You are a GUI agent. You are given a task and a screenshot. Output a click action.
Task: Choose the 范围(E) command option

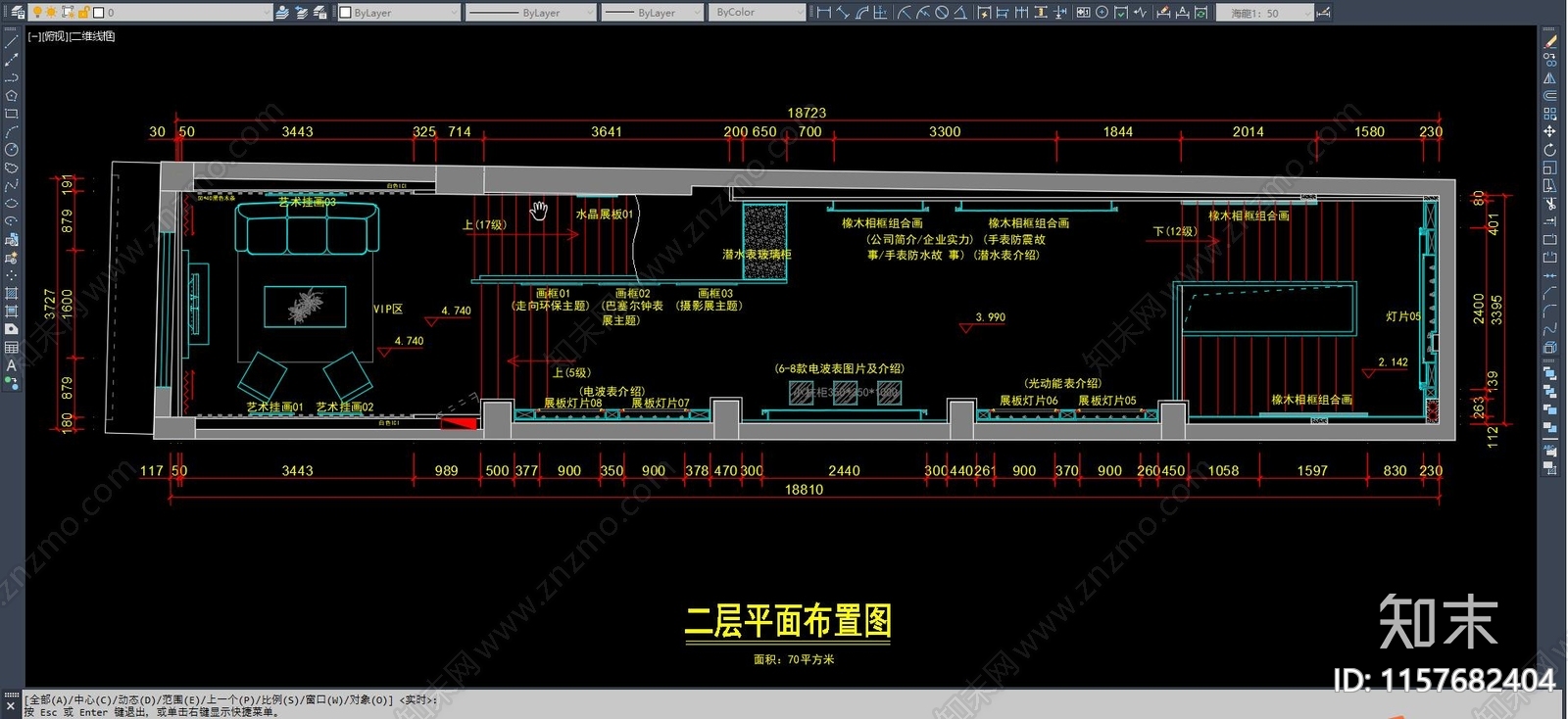click(181, 699)
